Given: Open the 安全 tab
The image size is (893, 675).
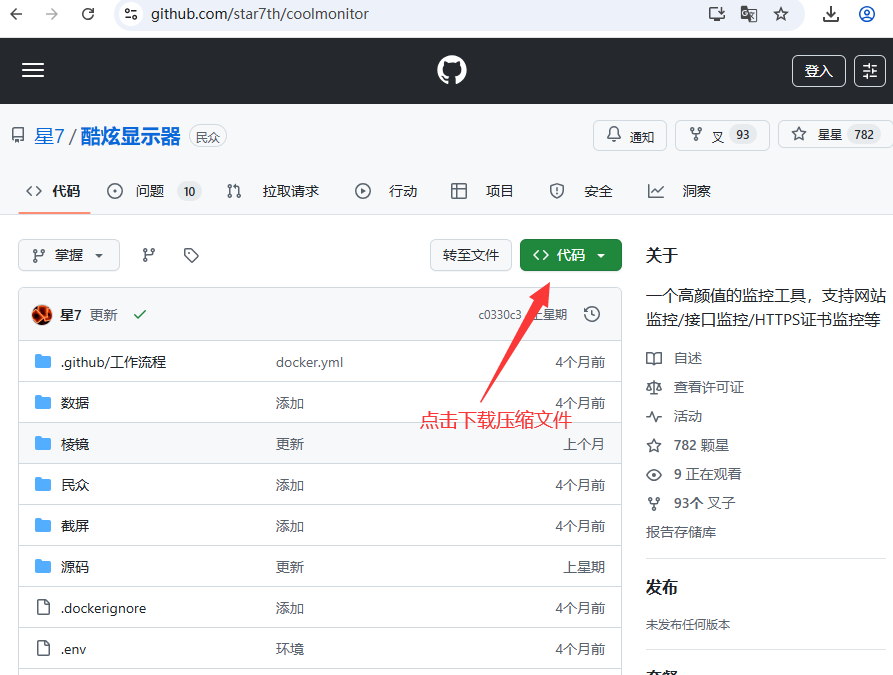Looking at the screenshot, I should [x=581, y=191].
